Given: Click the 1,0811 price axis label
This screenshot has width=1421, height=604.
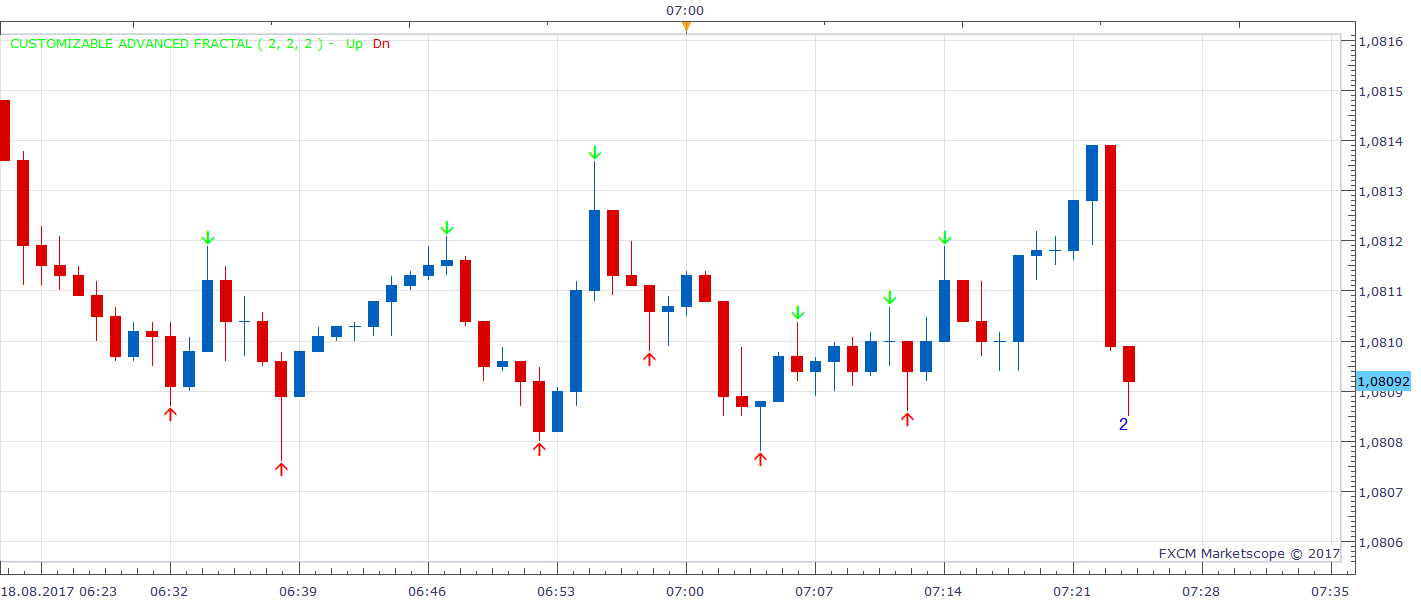Looking at the screenshot, I should pos(1380,292).
